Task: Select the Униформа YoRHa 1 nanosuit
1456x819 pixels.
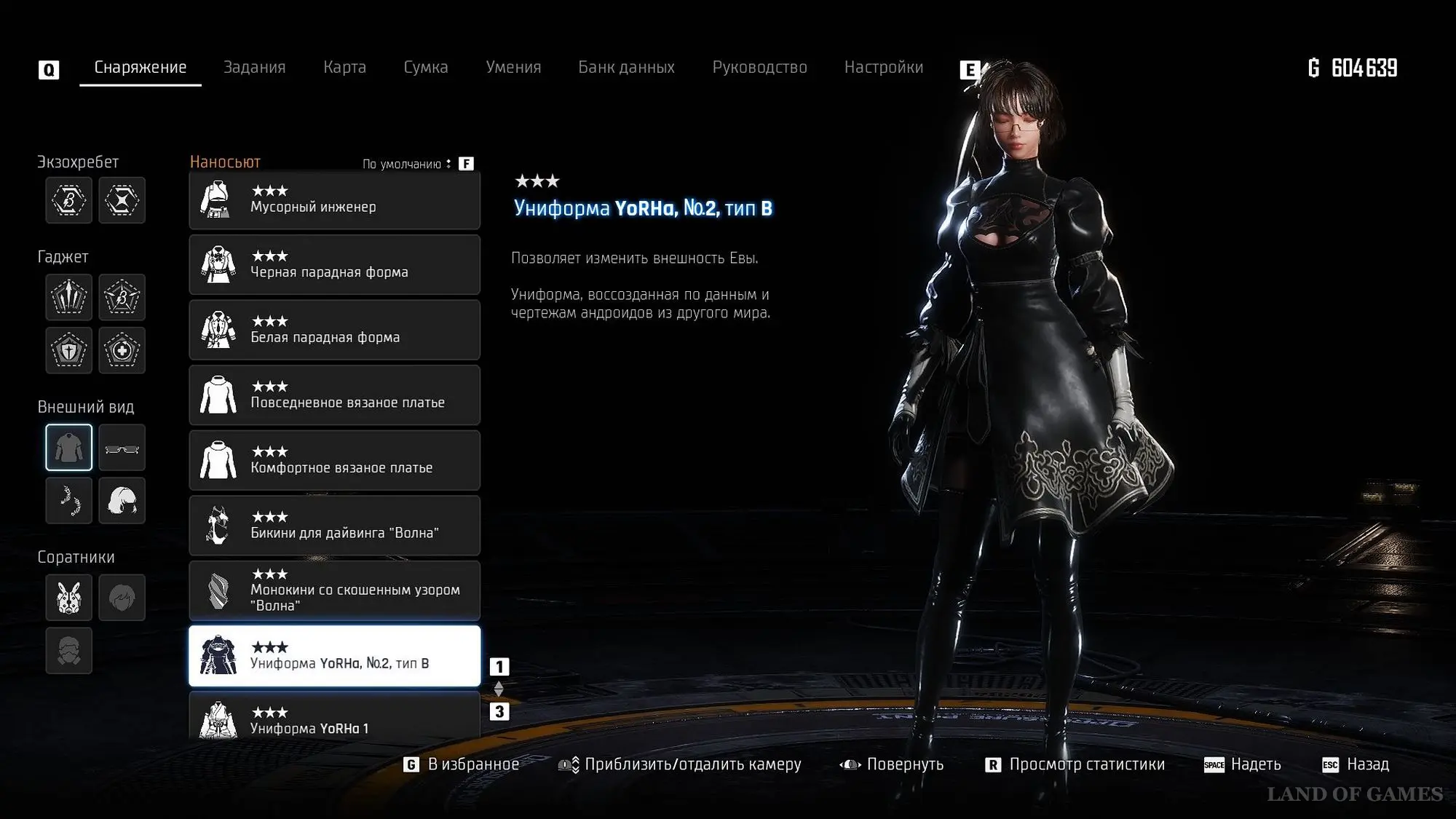Action: [x=335, y=716]
